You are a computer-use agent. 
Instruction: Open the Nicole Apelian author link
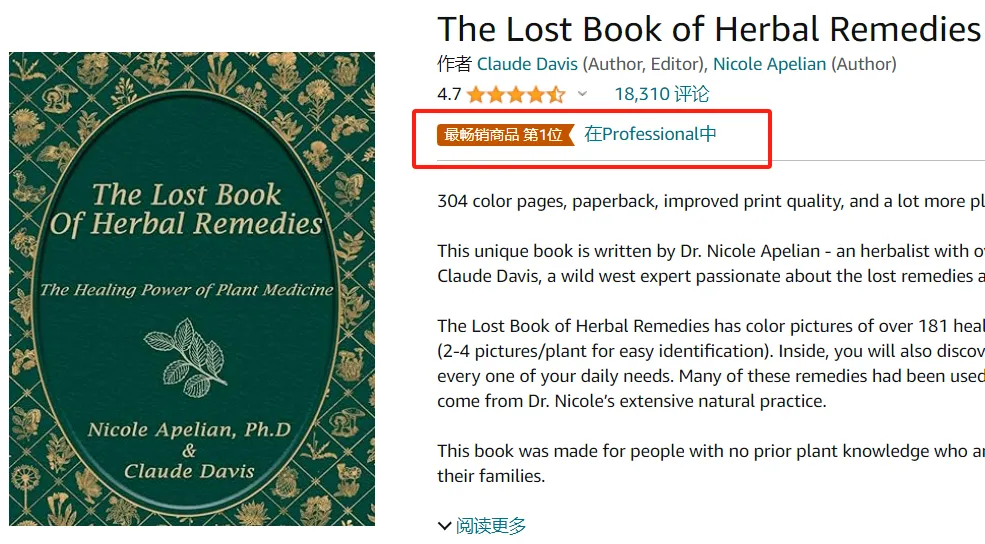point(769,64)
